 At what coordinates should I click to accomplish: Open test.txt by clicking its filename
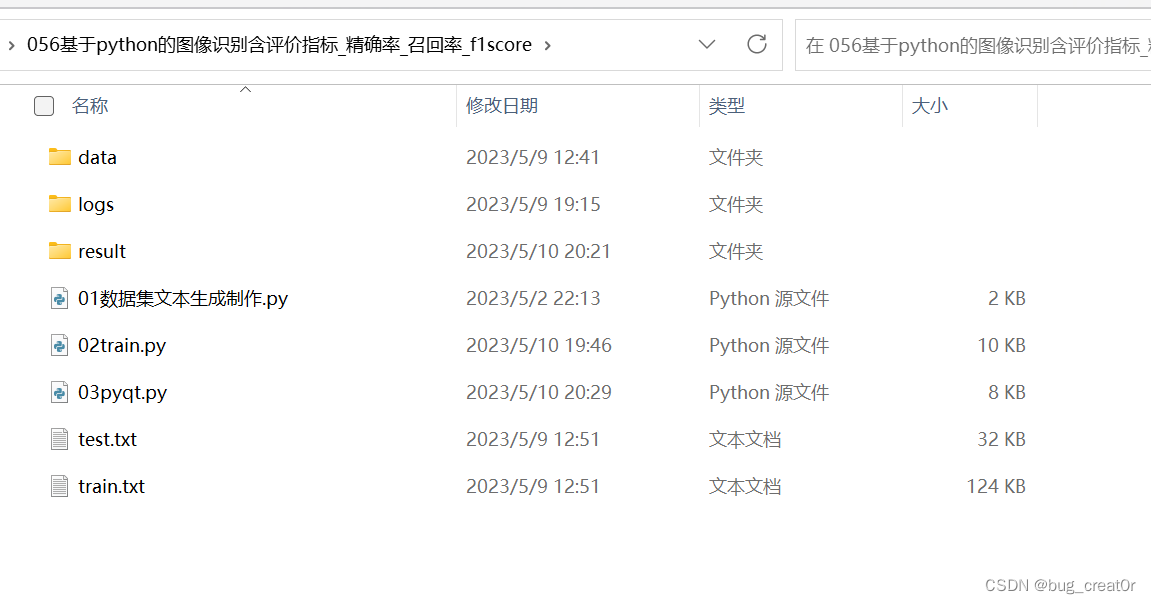tap(107, 439)
